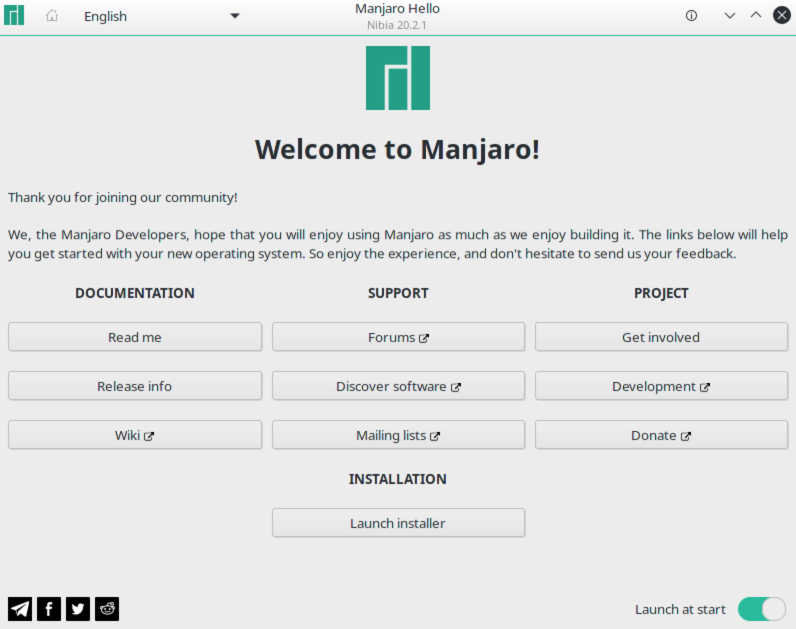
Task: Click the large Manjaro logo image
Action: tap(398, 78)
